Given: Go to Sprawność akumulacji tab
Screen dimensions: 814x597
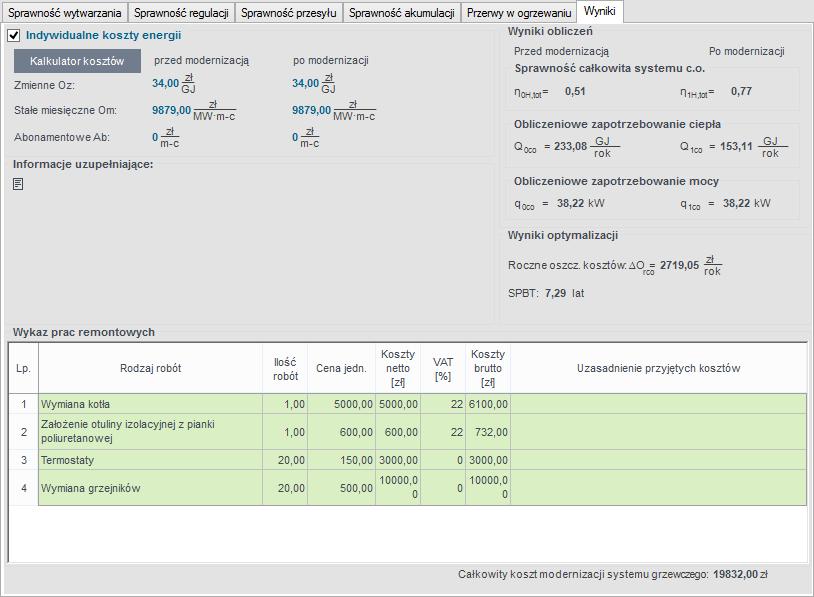Looking at the screenshot, I should pos(402,12).
